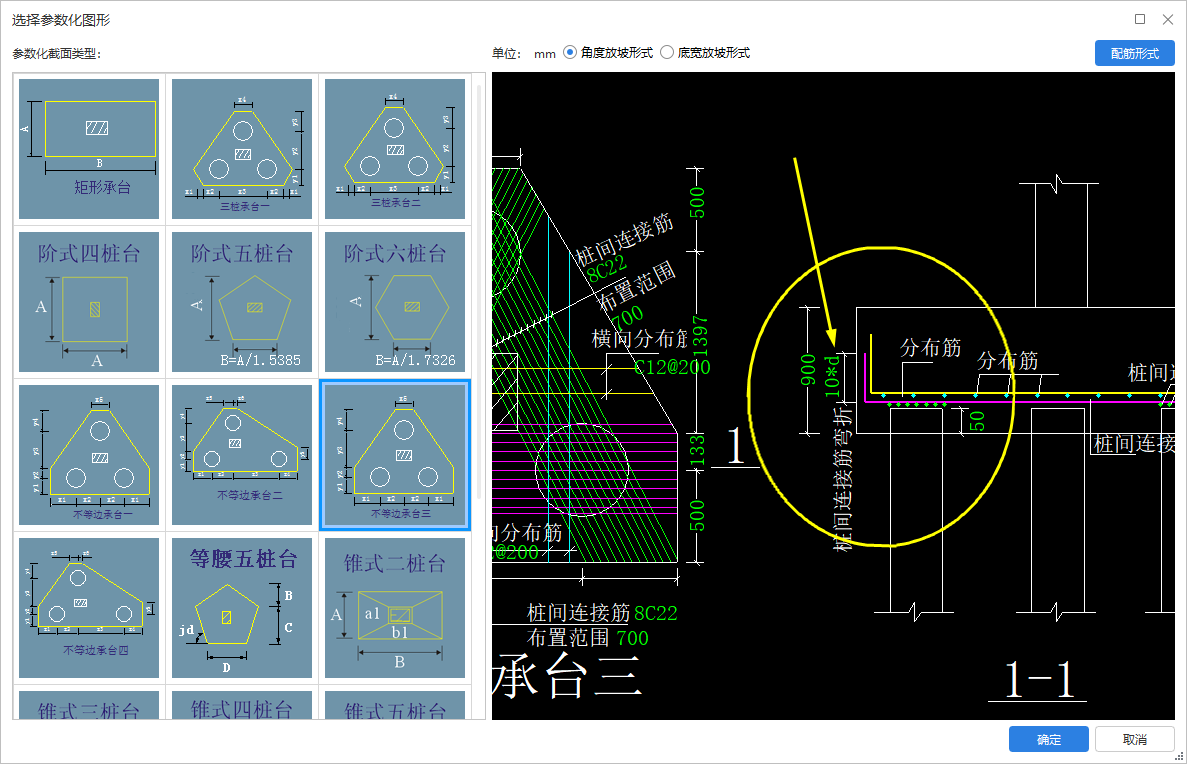
Task: Select the partially visible 锥式三桩台 thumbnail
Action: pos(89,704)
